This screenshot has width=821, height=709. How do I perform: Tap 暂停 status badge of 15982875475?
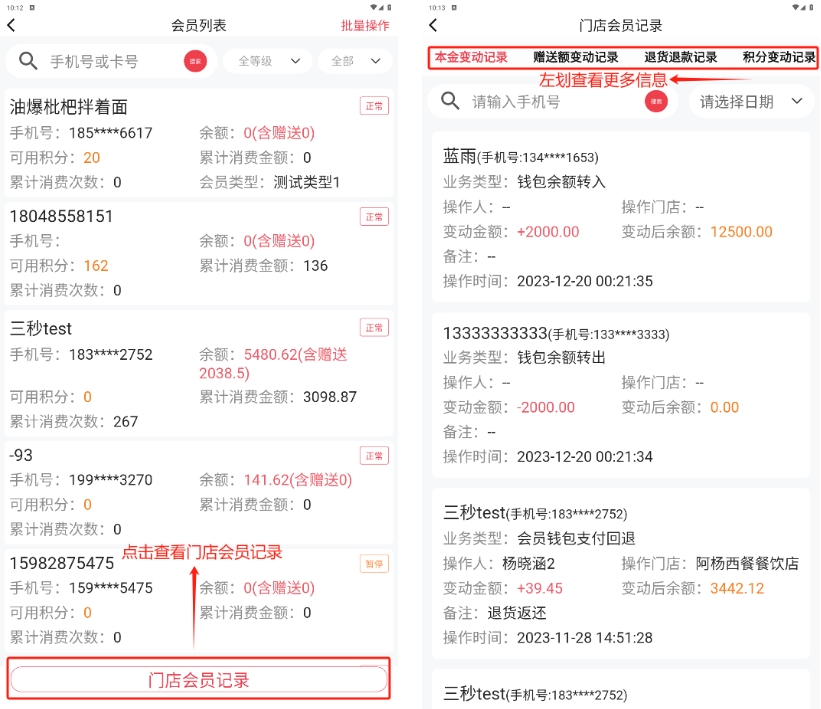click(374, 564)
